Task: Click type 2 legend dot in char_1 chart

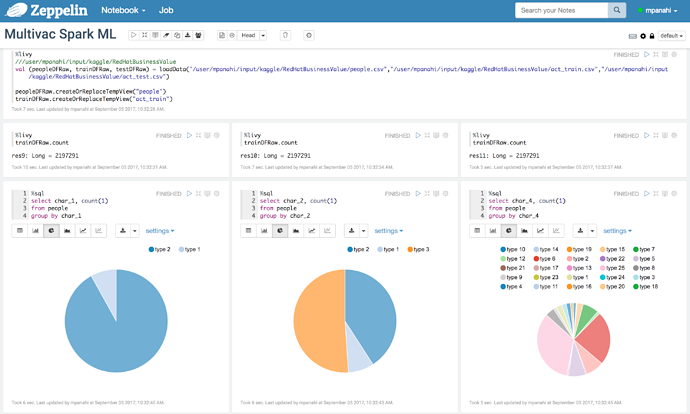Action: [x=151, y=249]
